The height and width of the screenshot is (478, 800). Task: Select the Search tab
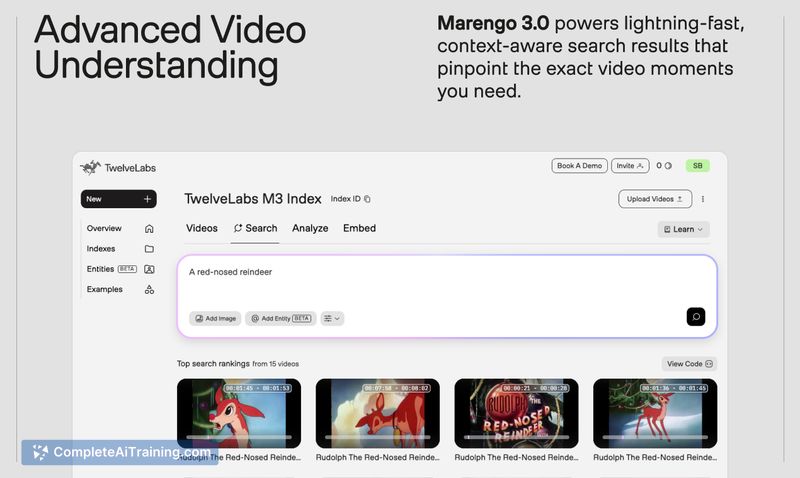click(255, 228)
